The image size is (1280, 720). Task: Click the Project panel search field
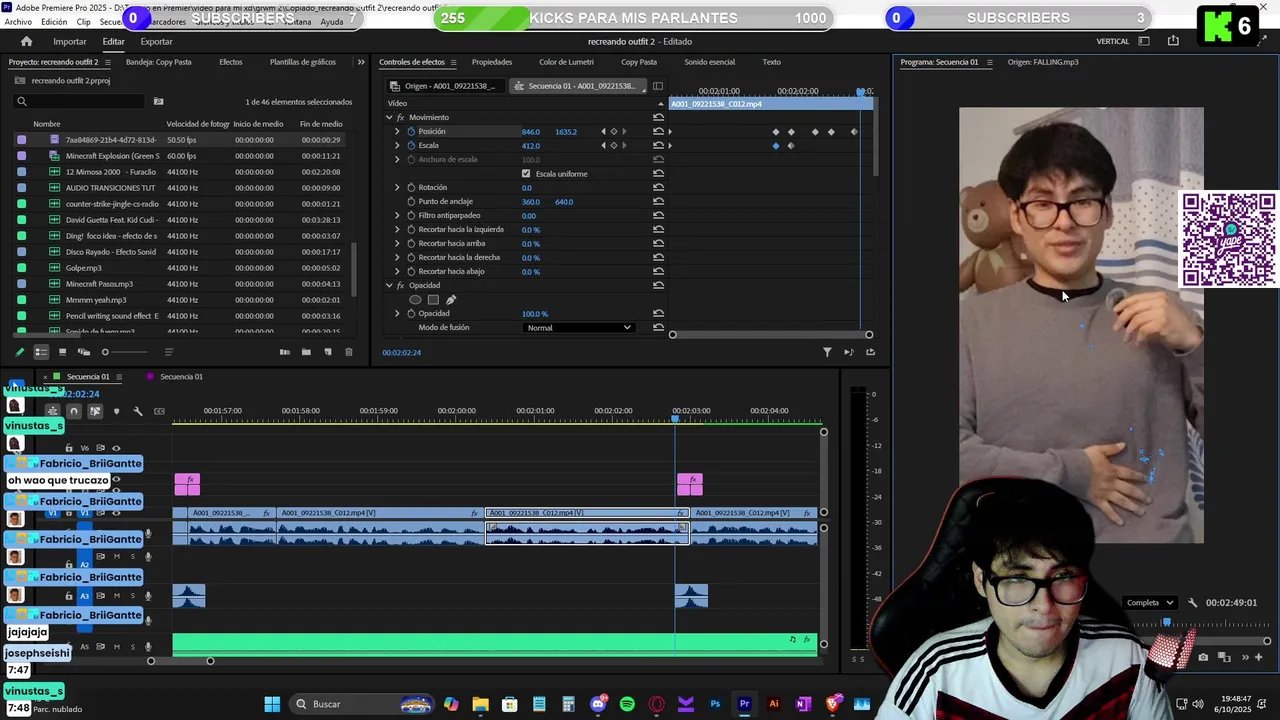[80, 101]
